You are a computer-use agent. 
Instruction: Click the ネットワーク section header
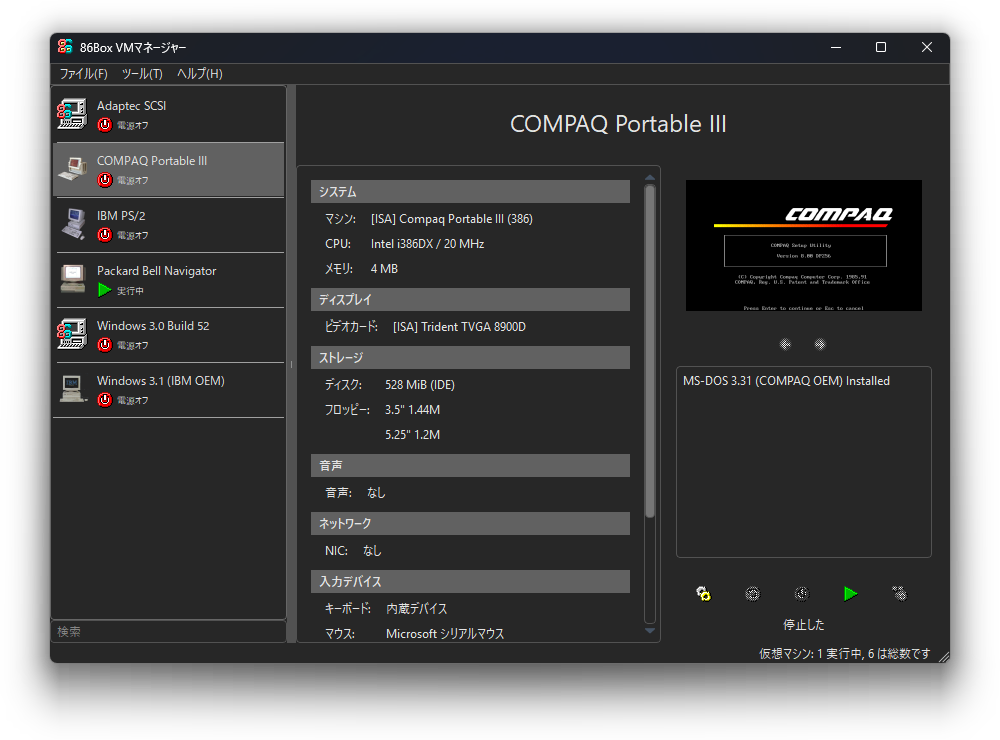(x=470, y=524)
